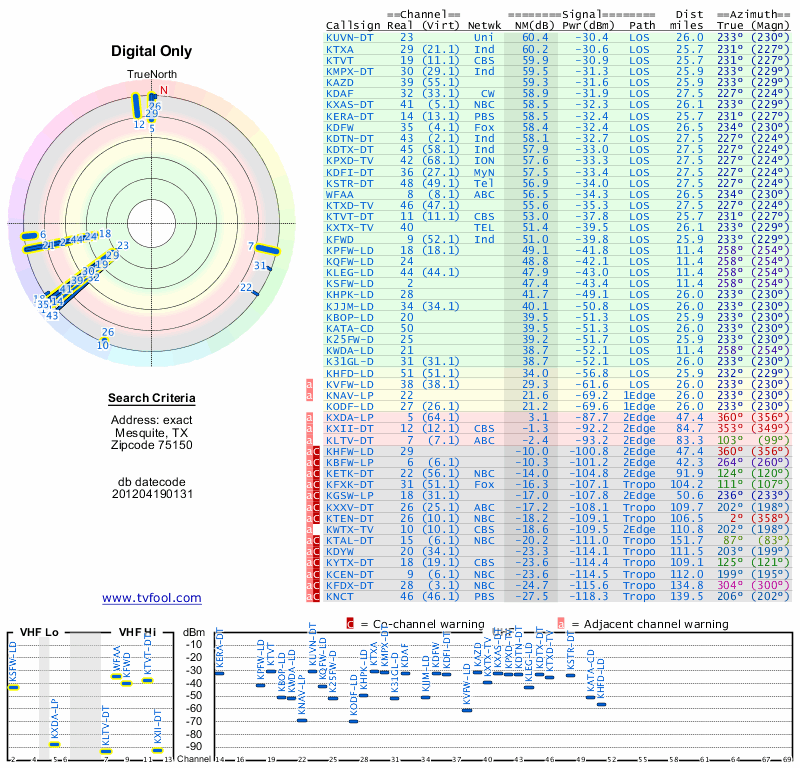The width and height of the screenshot is (800, 768).
Task: Select KXTX-TV callsign in the table
Action: (x=349, y=228)
